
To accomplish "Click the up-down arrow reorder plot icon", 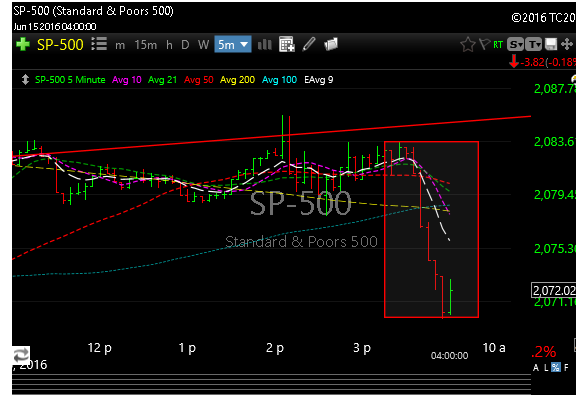I will pos(25,79).
